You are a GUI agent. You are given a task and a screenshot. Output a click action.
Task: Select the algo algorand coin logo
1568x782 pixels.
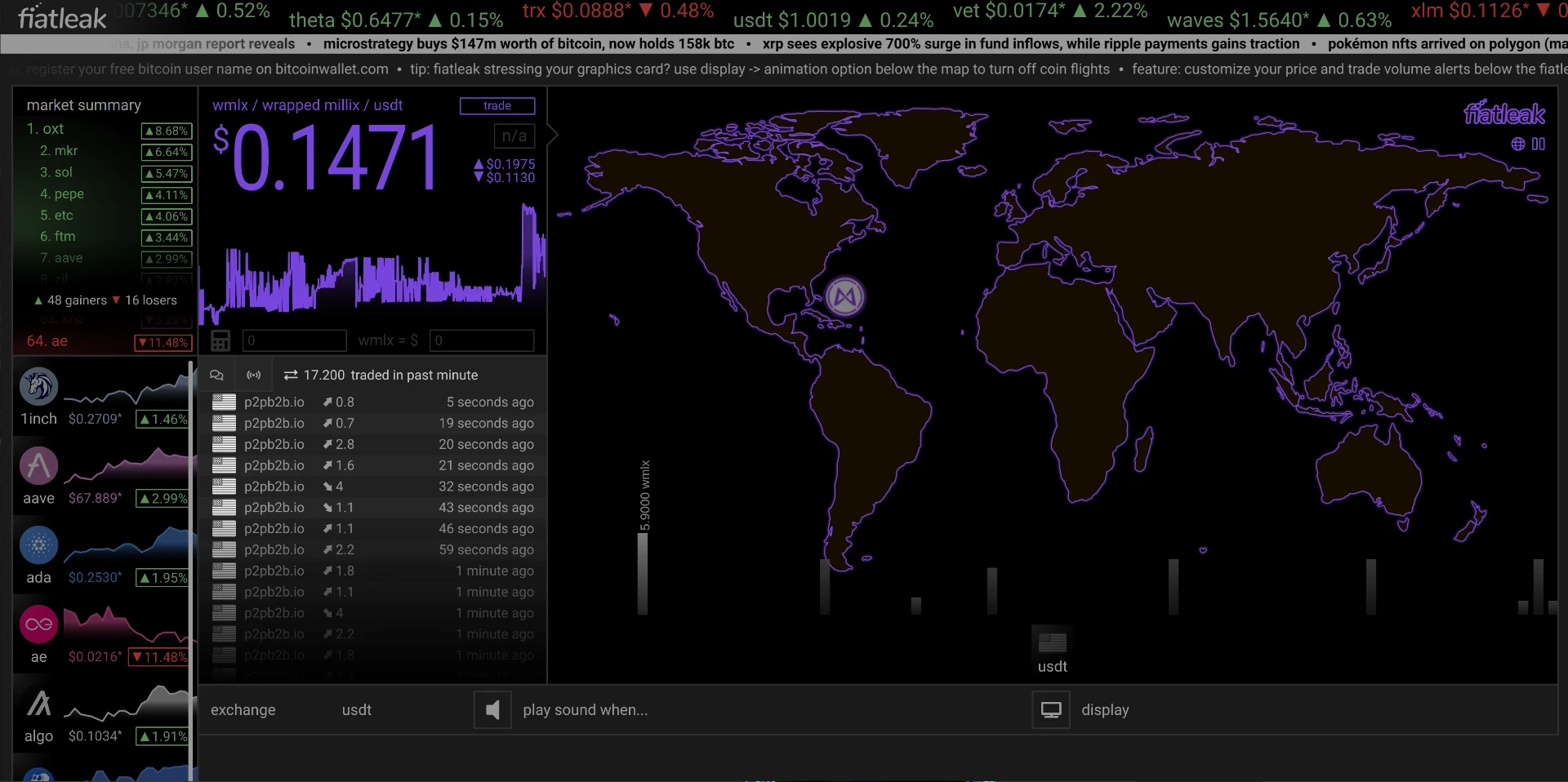[x=38, y=704]
